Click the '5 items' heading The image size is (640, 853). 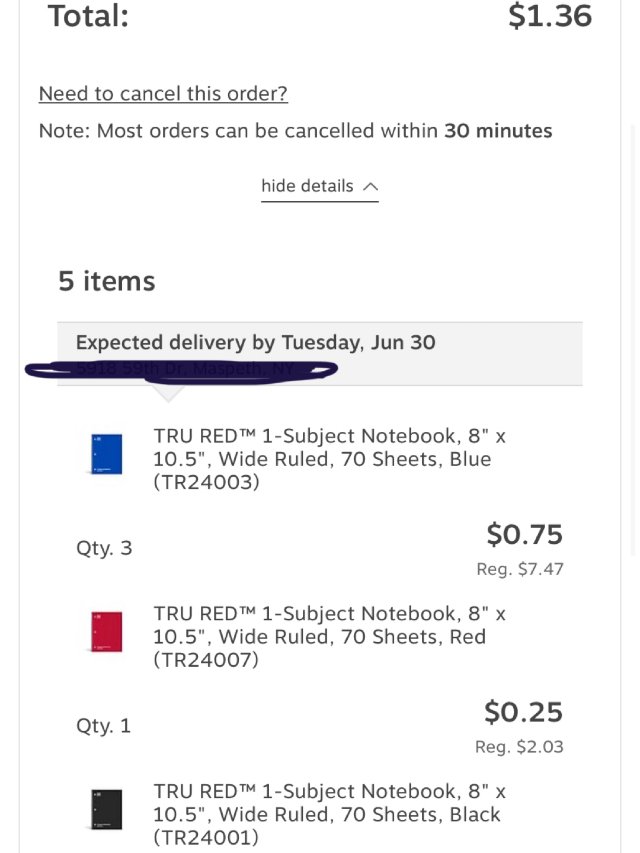pyautogui.click(x=107, y=281)
